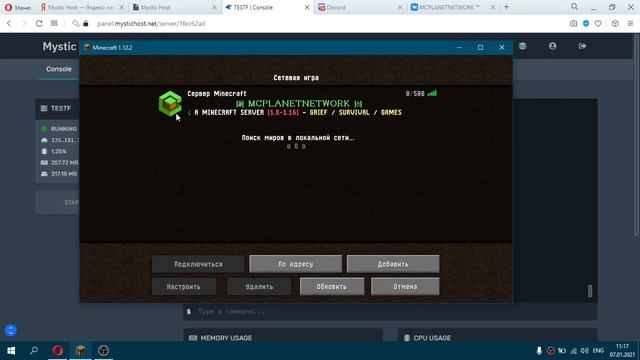Click the server database icon in Mystic header
This screenshot has width=640, height=360.
click(x=522, y=46)
